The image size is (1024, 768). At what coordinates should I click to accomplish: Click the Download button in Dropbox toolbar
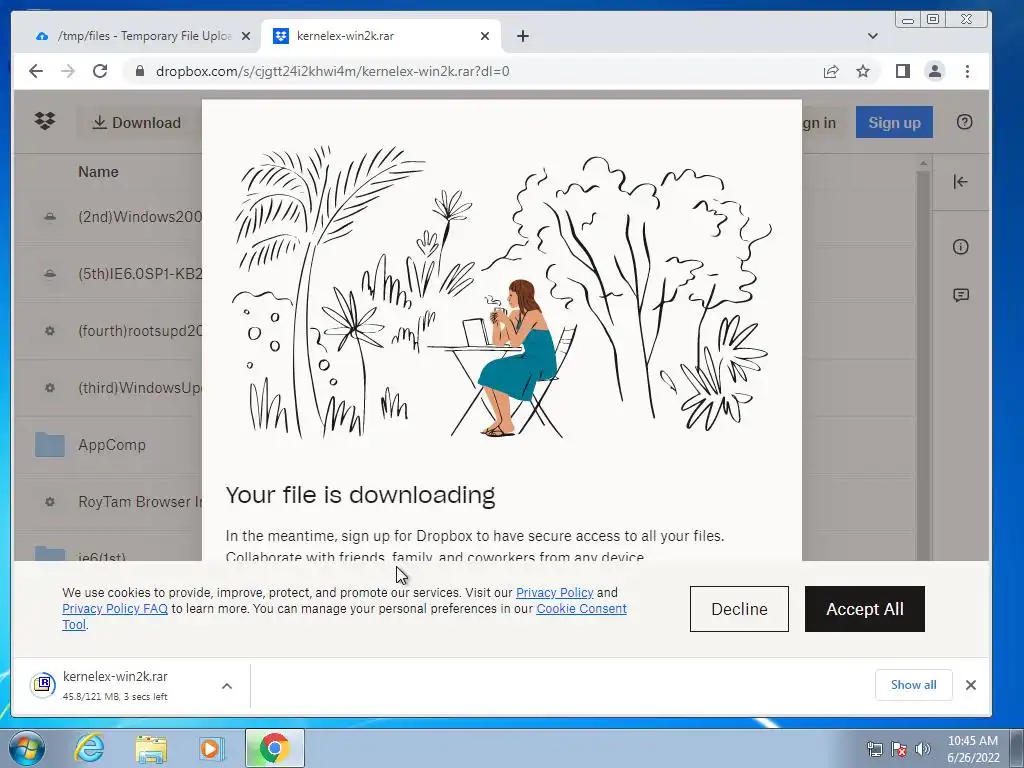pos(136,123)
